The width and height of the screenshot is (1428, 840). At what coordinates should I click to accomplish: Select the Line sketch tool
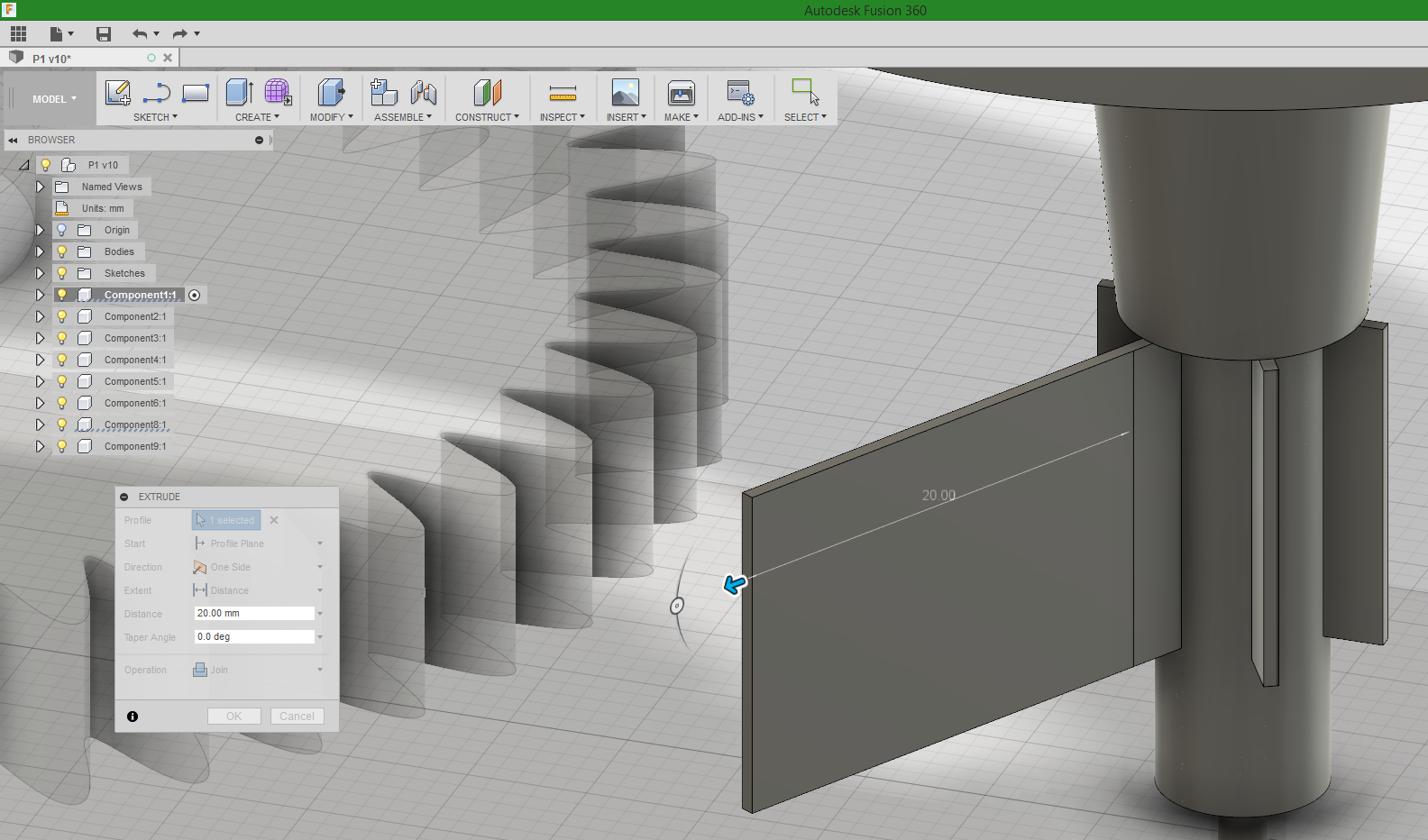[x=157, y=93]
